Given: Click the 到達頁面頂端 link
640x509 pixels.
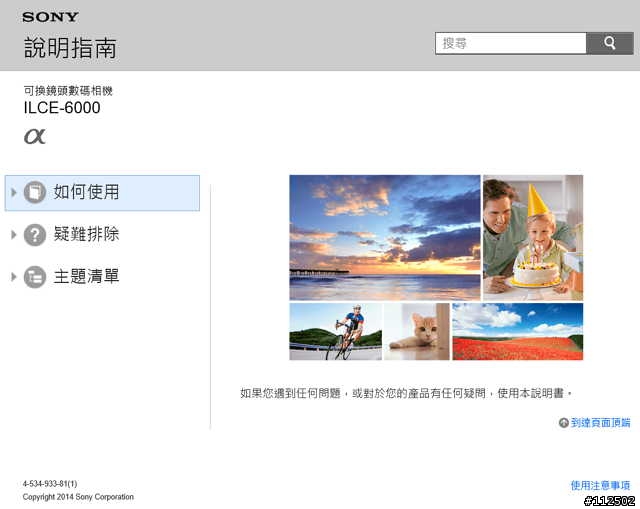Looking at the screenshot, I should click(x=600, y=422).
